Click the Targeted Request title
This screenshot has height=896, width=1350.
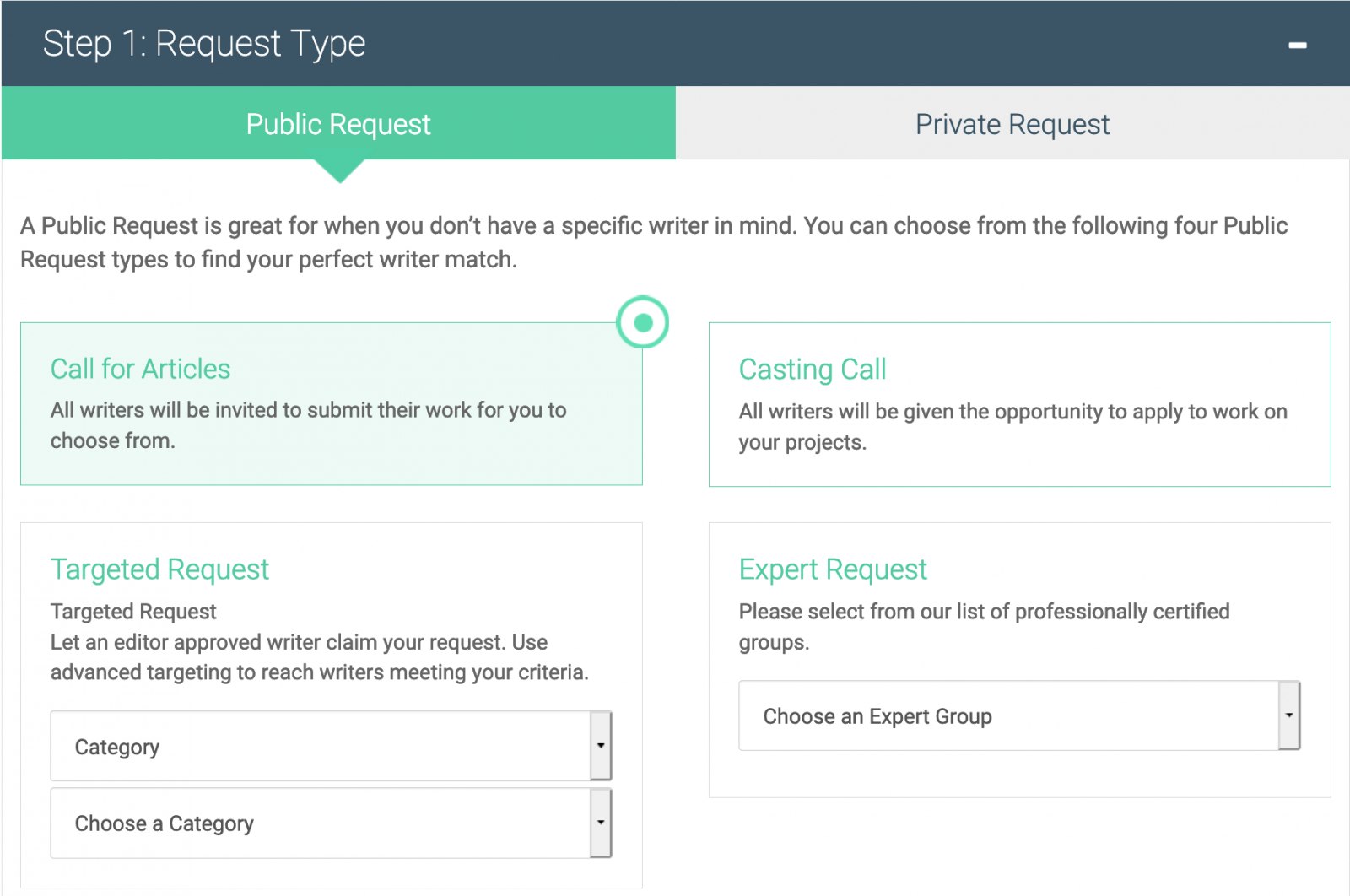pos(159,569)
